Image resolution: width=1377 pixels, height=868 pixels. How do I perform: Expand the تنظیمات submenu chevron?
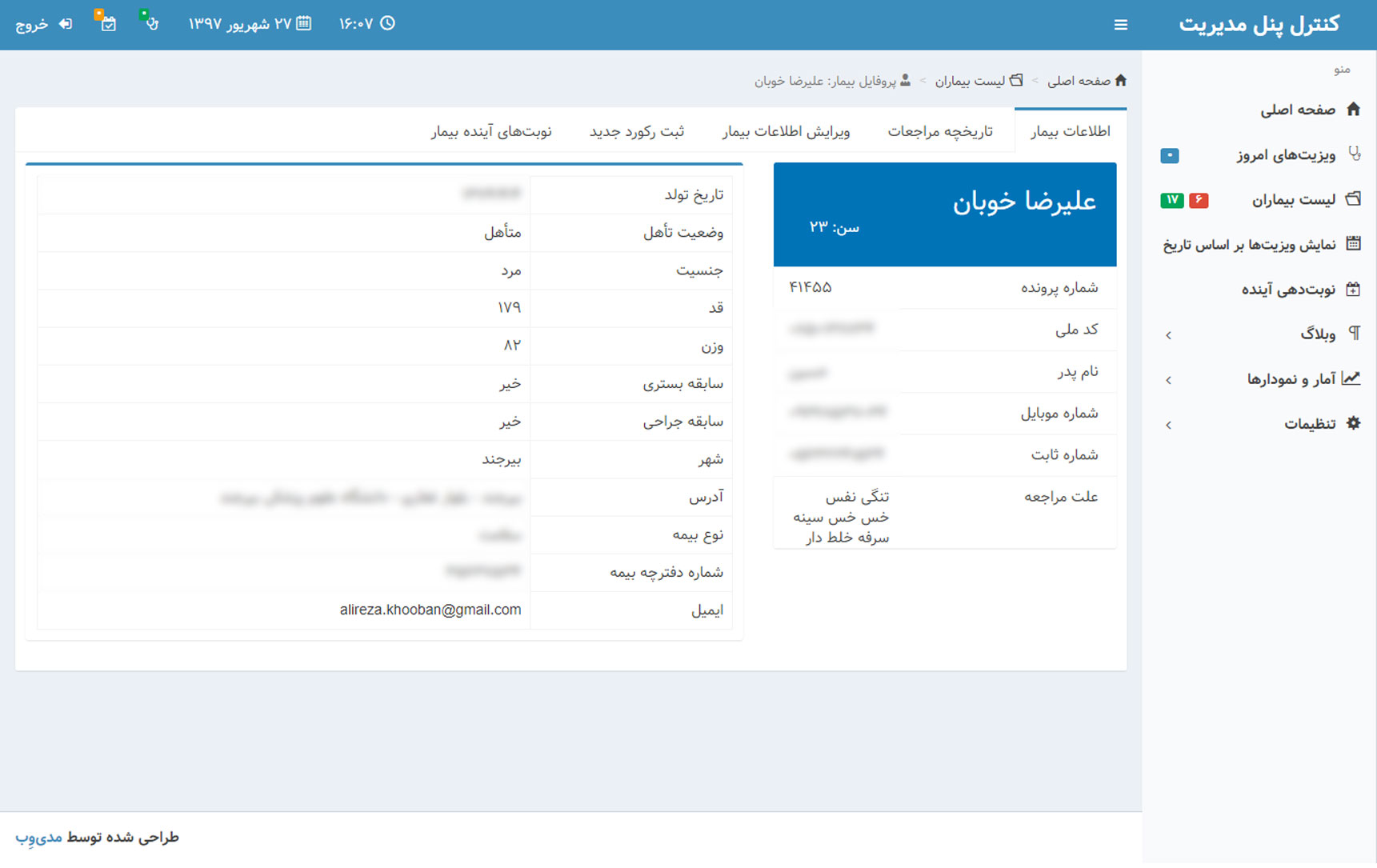pyautogui.click(x=1169, y=425)
